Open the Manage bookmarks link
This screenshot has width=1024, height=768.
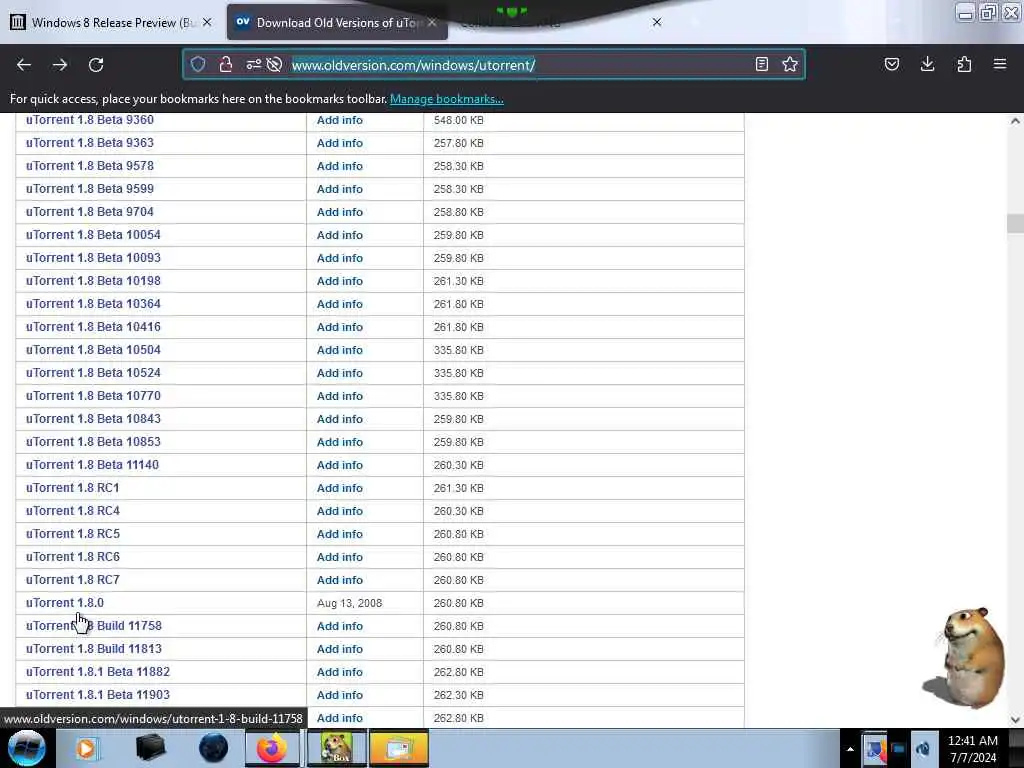click(447, 99)
